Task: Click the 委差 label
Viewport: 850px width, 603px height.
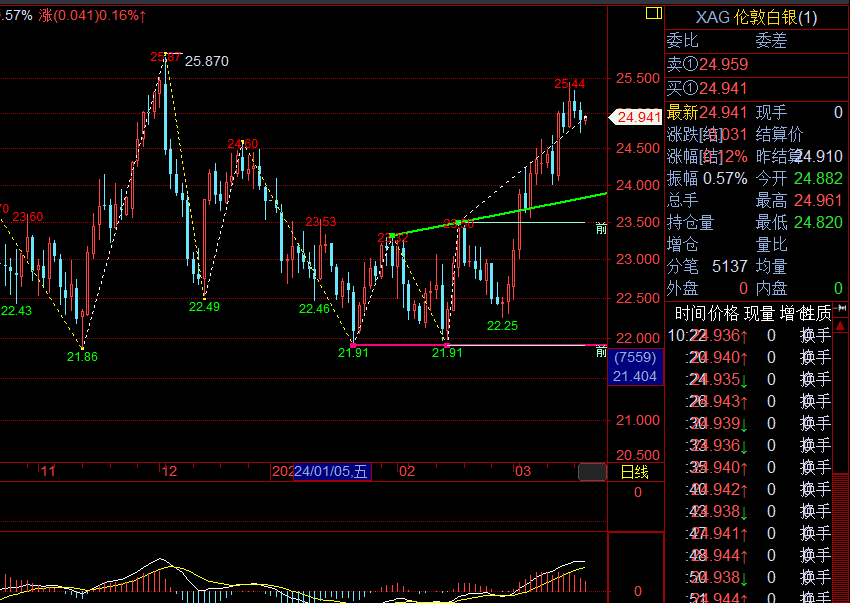Action: tap(771, 41)
